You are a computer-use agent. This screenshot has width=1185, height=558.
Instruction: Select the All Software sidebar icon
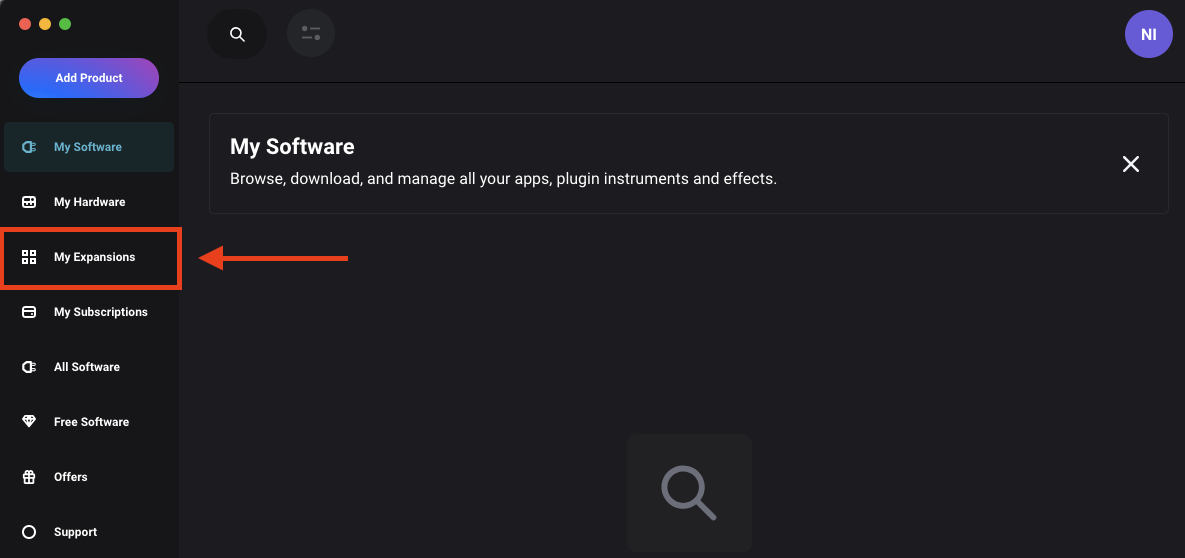click(x=29, y=367)
